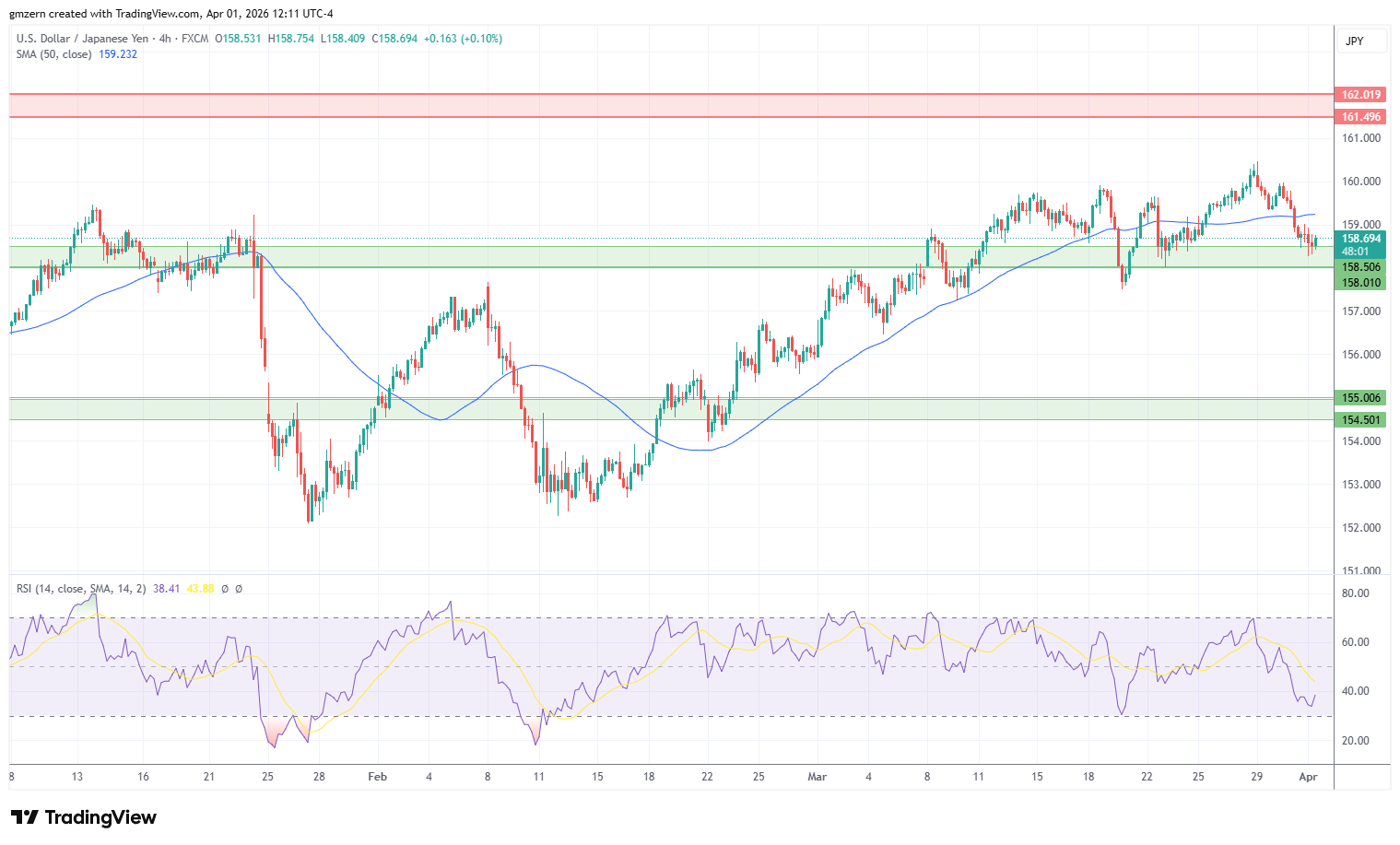Click the 161.000 price axis tick
1400x845 pixels.
pyautogui.click(x=1361, y=138)
